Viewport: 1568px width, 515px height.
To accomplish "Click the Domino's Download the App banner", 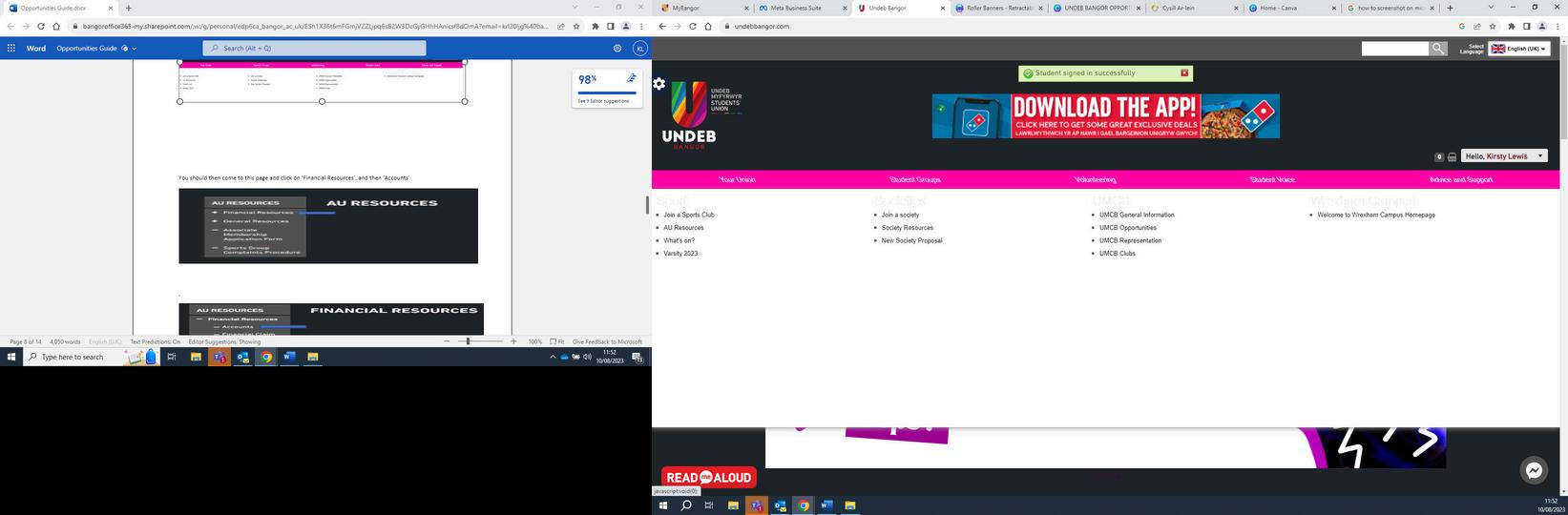I will [1106, 115].
